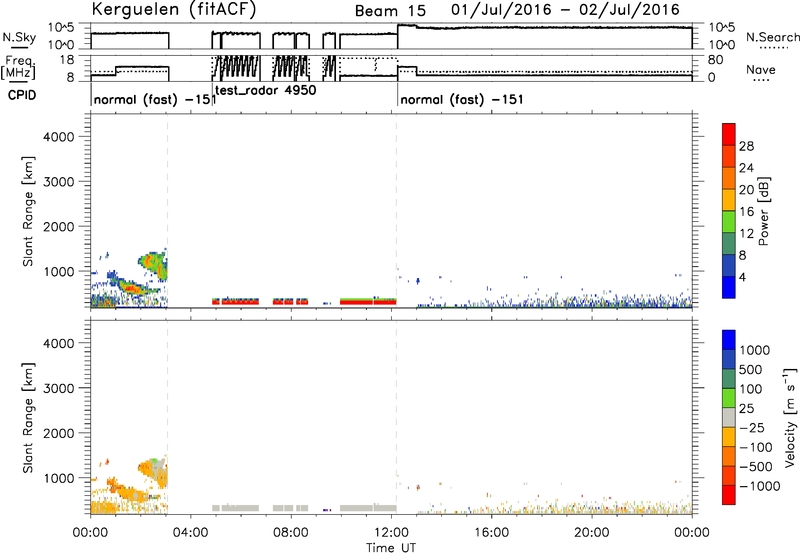Select the 'Time UT' axis title
This screenshot has height=554, width=800.
point(391,548)
